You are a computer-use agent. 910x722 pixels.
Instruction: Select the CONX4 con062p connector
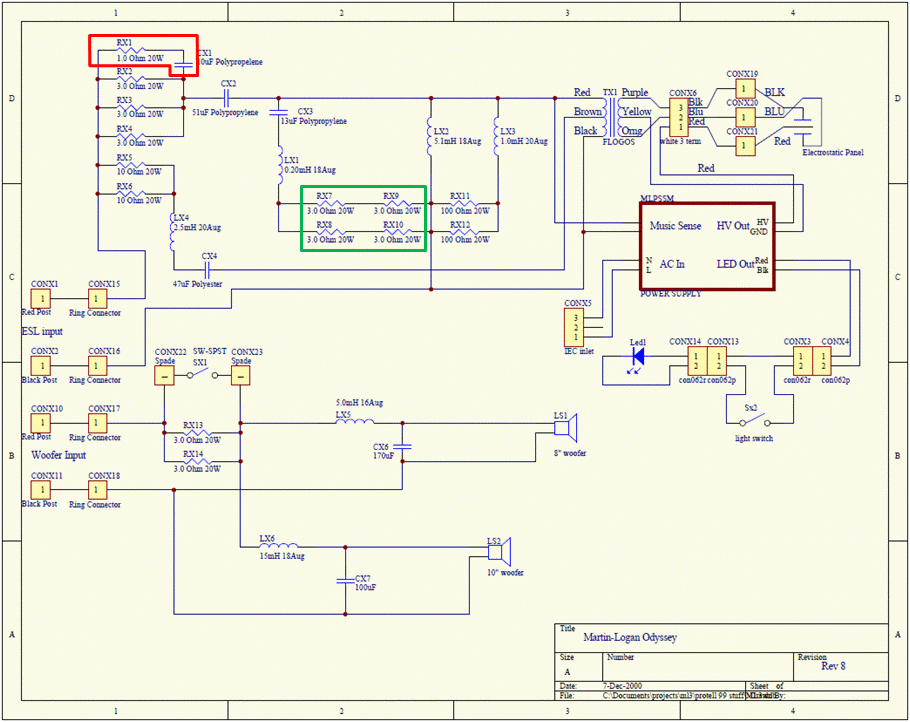point(822,362)
